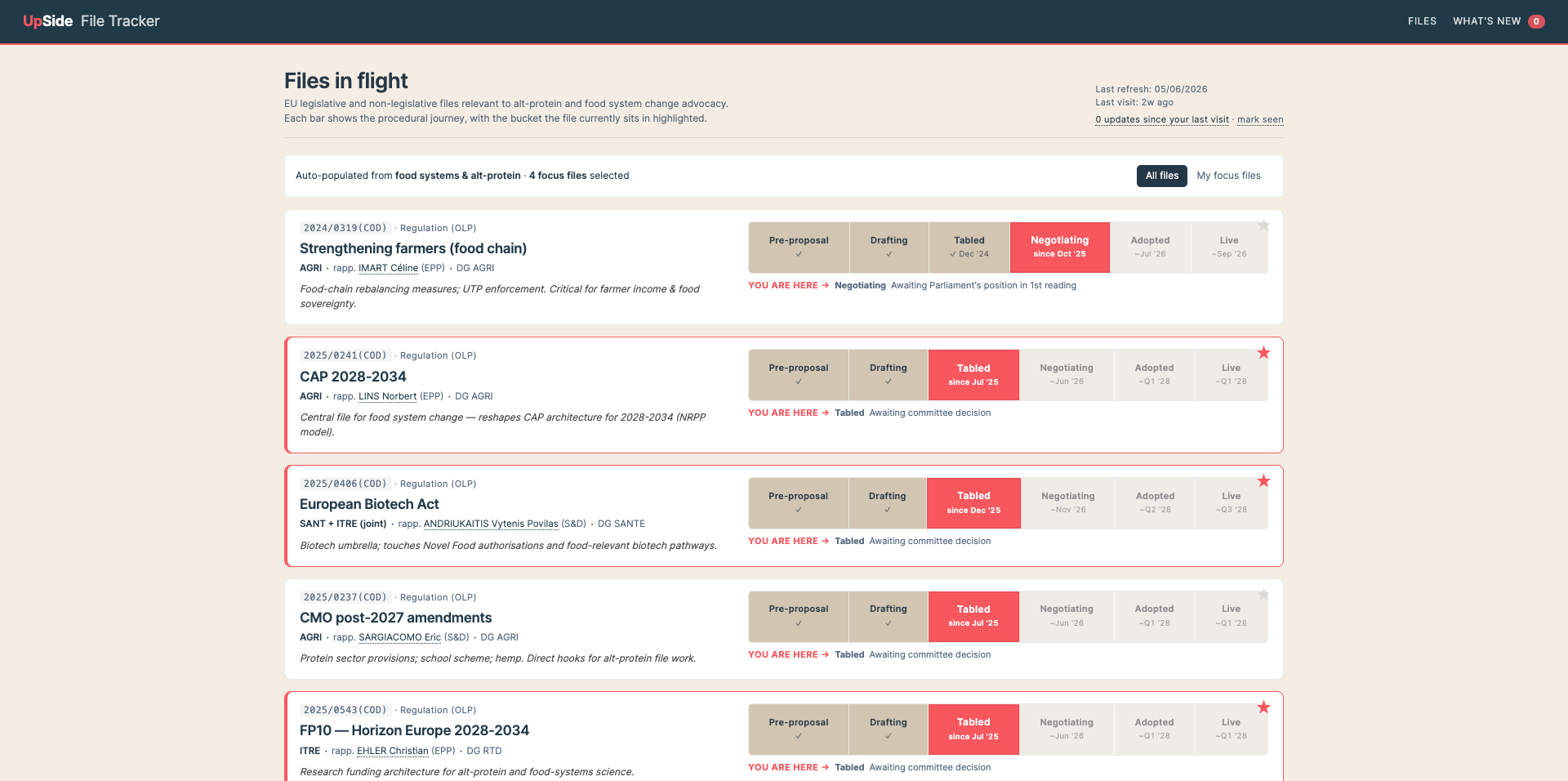Screen dimensions: 1568x781
Task: Open rapporteur LINS Norbert link
Action: coord(387,396)
